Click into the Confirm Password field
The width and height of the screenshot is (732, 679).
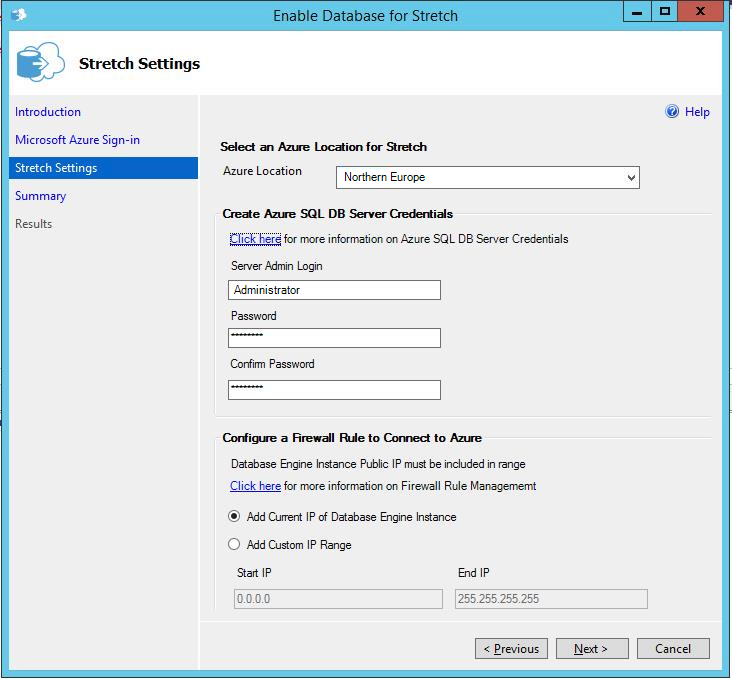coord(334,390)
